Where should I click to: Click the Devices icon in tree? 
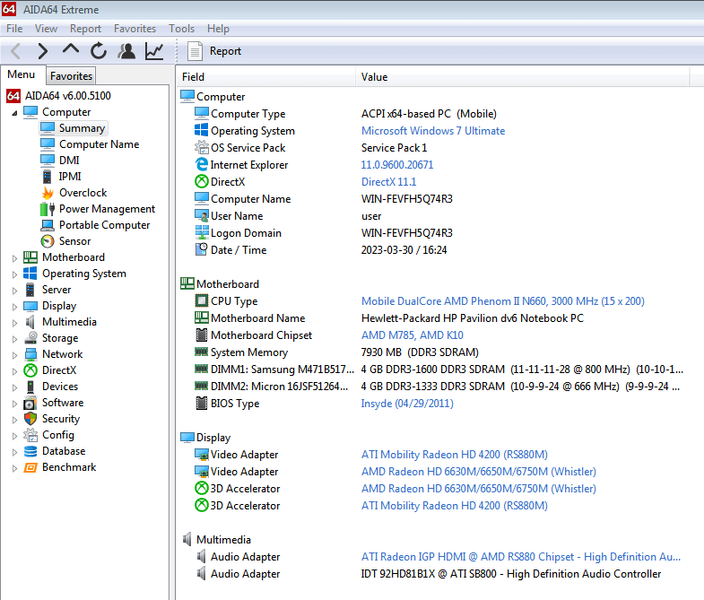30,387
